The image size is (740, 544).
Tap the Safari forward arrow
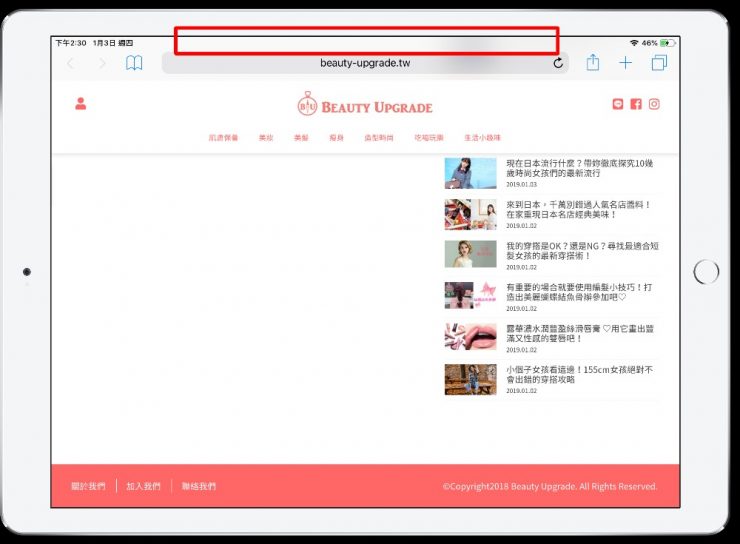pos(102,63)
